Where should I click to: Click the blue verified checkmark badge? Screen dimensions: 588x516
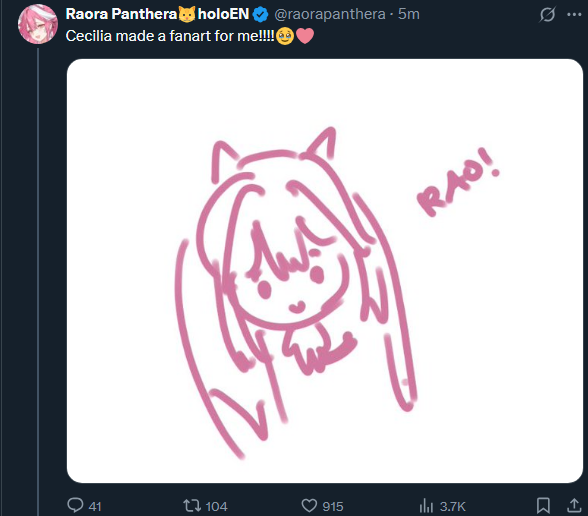(x=260, y=15)
